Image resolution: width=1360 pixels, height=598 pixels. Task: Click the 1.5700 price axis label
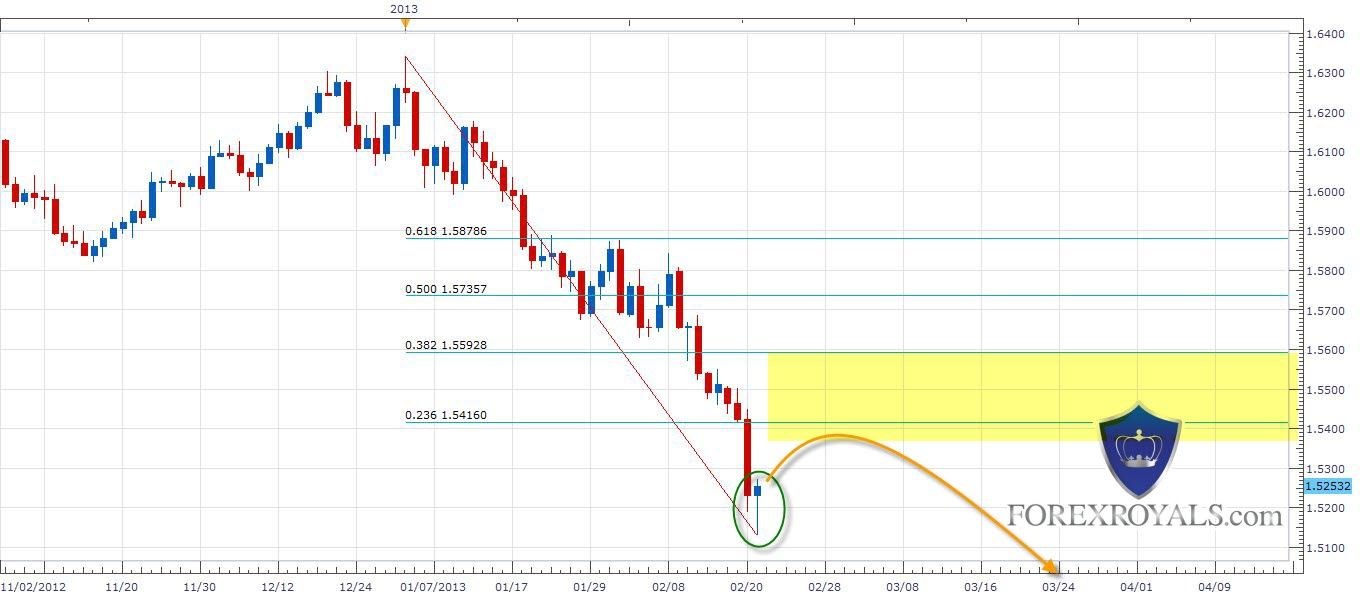coord(1326,311)
